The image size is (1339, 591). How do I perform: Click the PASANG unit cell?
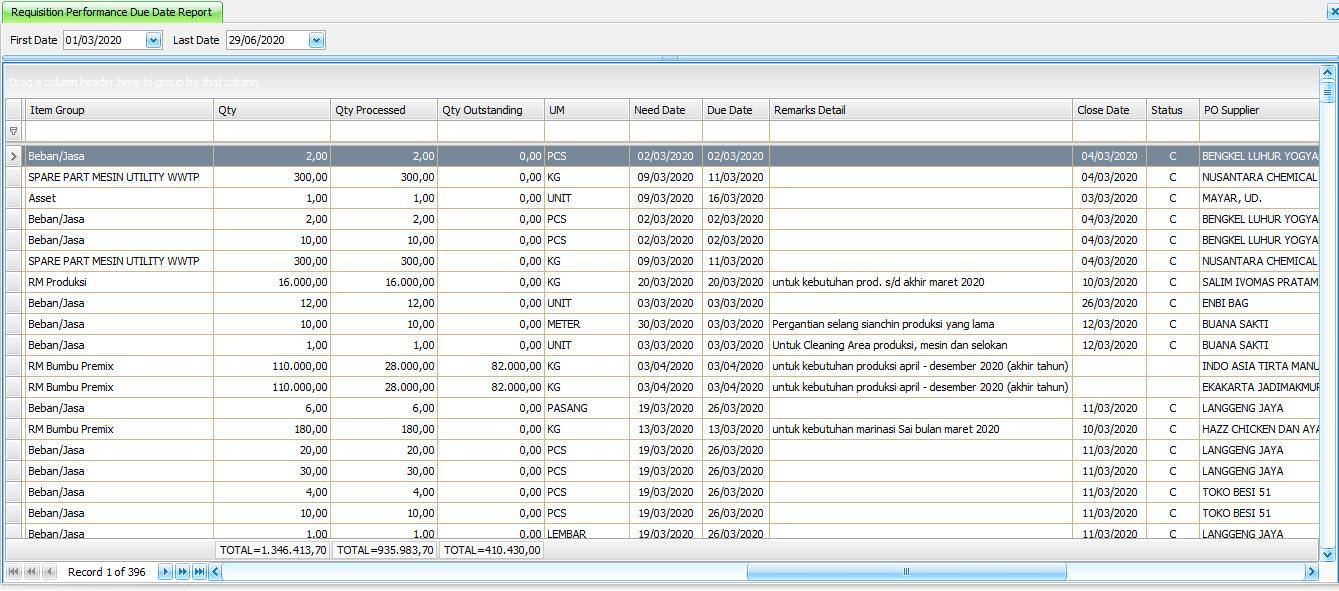click(587, 408)
